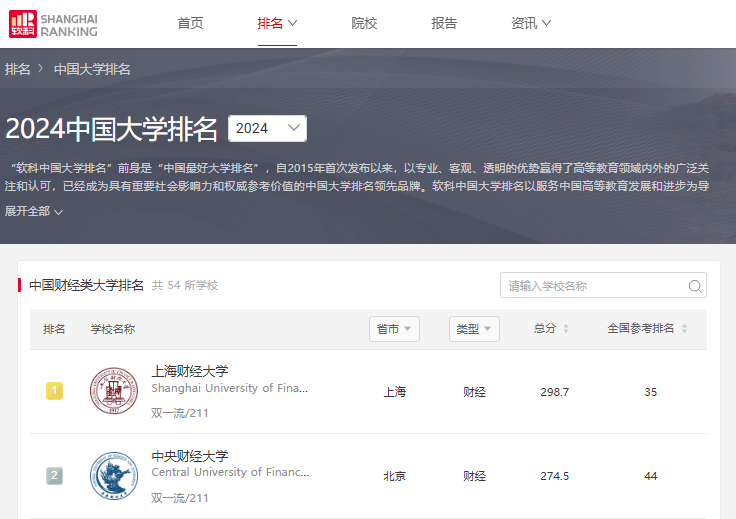Open the 2024 year selector dropdown
This screenshot has width=736, height=519.
pos(267,128)
